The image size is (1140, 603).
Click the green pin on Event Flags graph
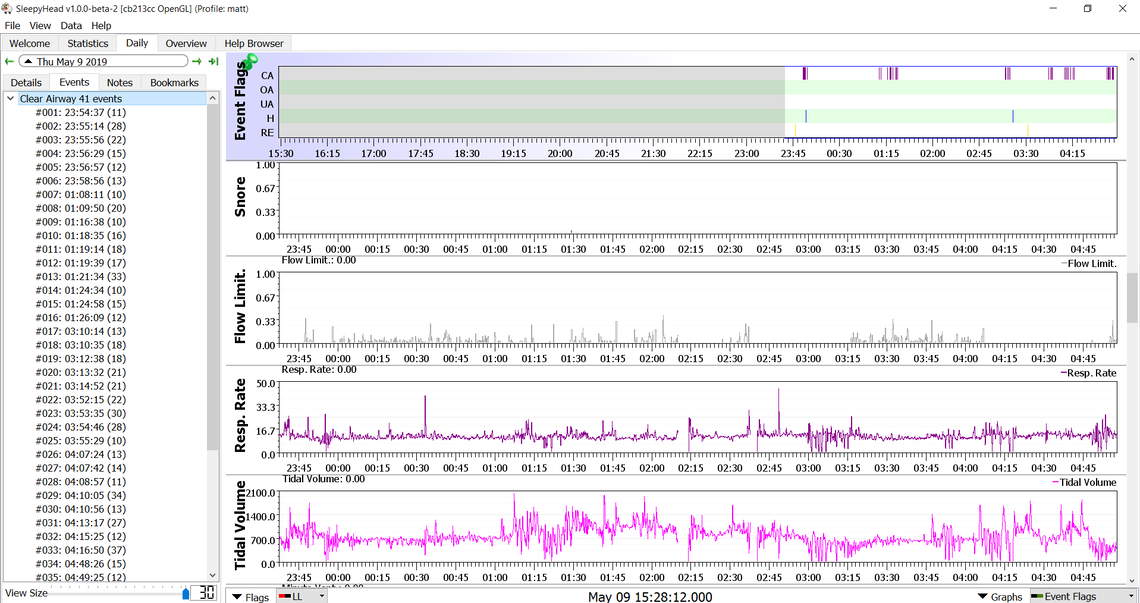pos(252,59)
